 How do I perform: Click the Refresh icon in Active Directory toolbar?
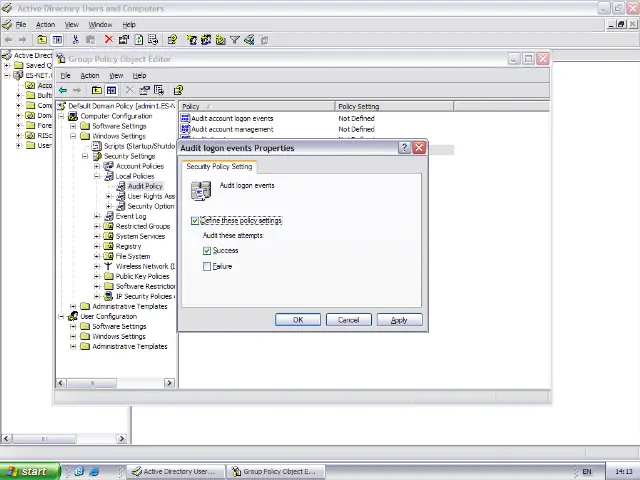click(x=139, y=40)
